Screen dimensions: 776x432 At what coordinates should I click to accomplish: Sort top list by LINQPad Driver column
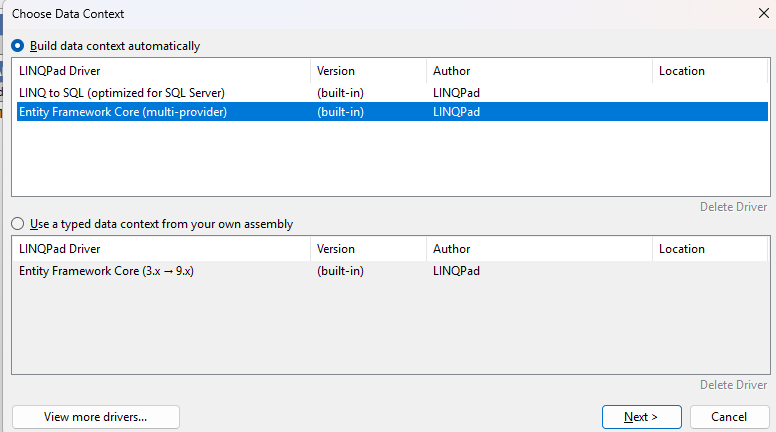tap(160, 71)
